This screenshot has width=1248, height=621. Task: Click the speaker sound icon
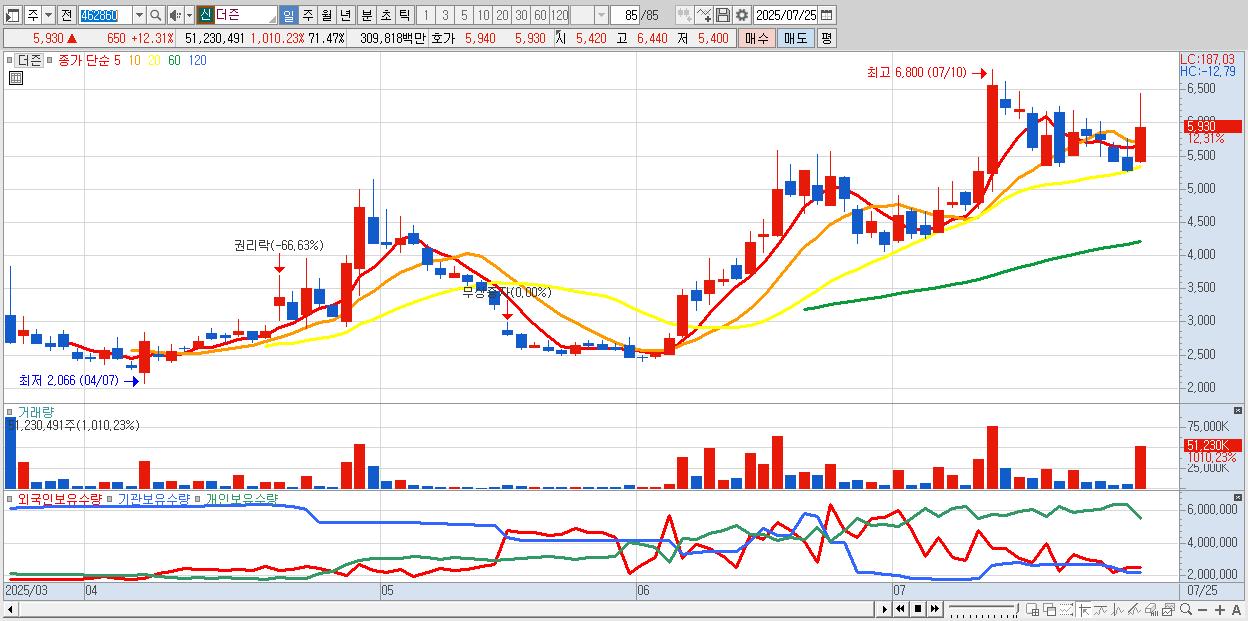(x=175, y=15)
